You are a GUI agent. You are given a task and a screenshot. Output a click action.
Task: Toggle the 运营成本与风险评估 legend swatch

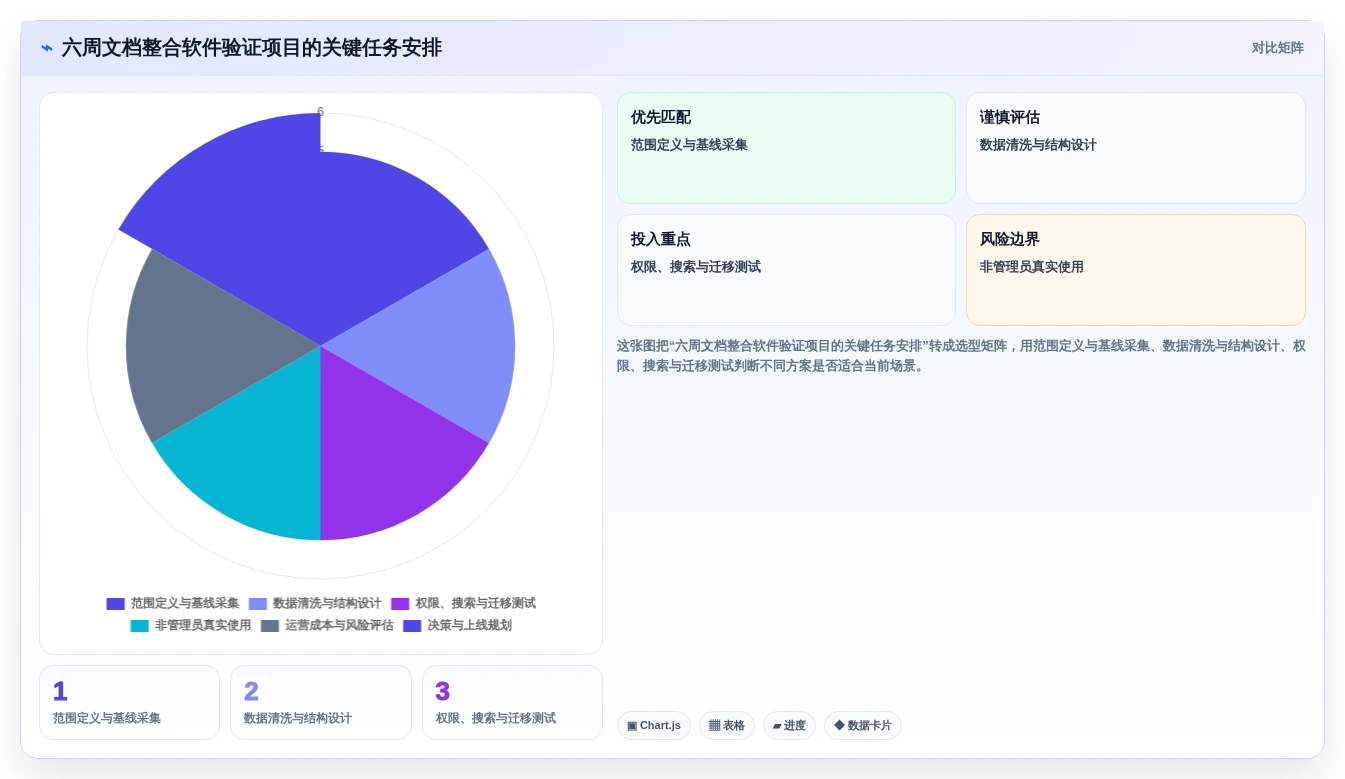pos(270,626)
